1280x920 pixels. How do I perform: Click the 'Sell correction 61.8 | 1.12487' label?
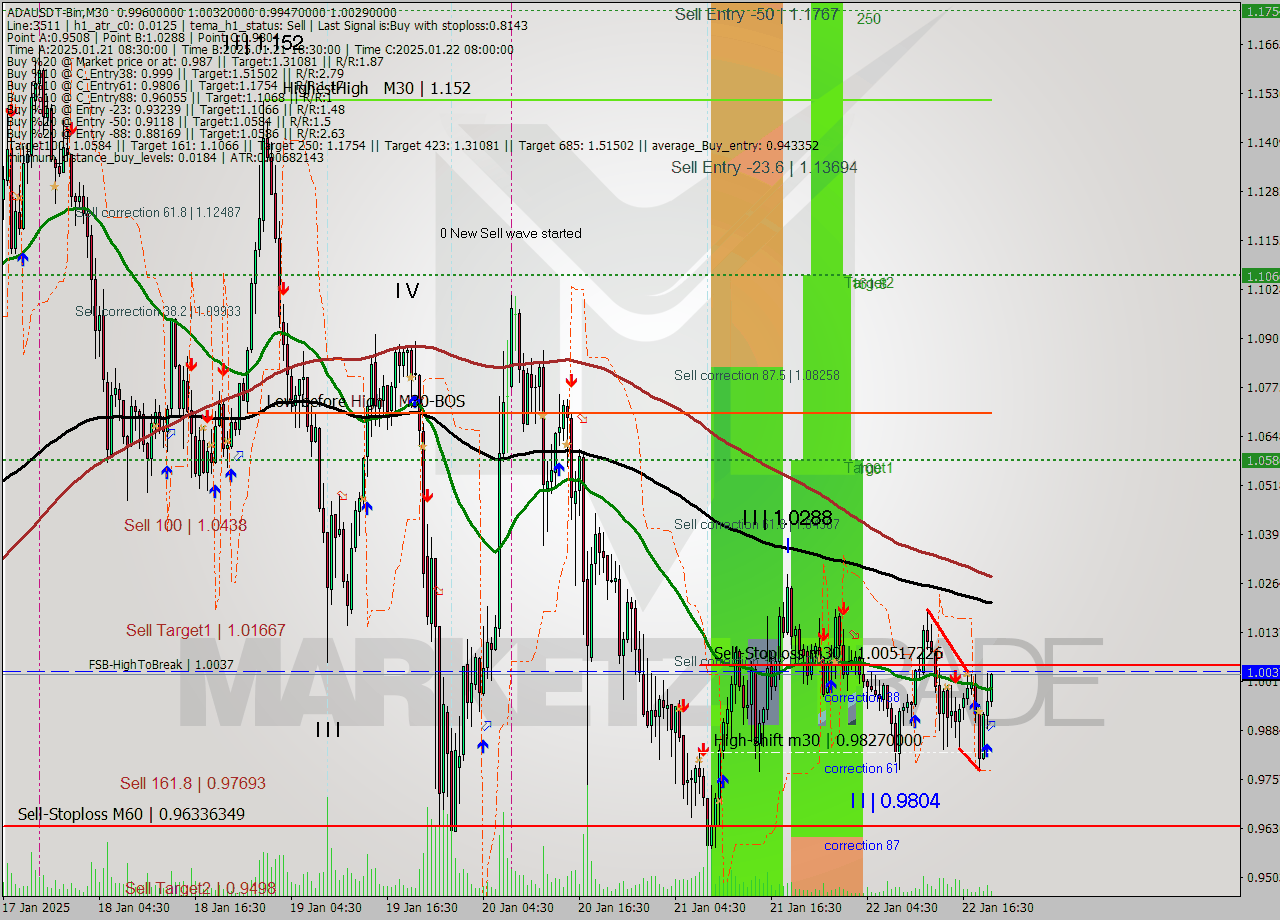[x=158, y=212]
